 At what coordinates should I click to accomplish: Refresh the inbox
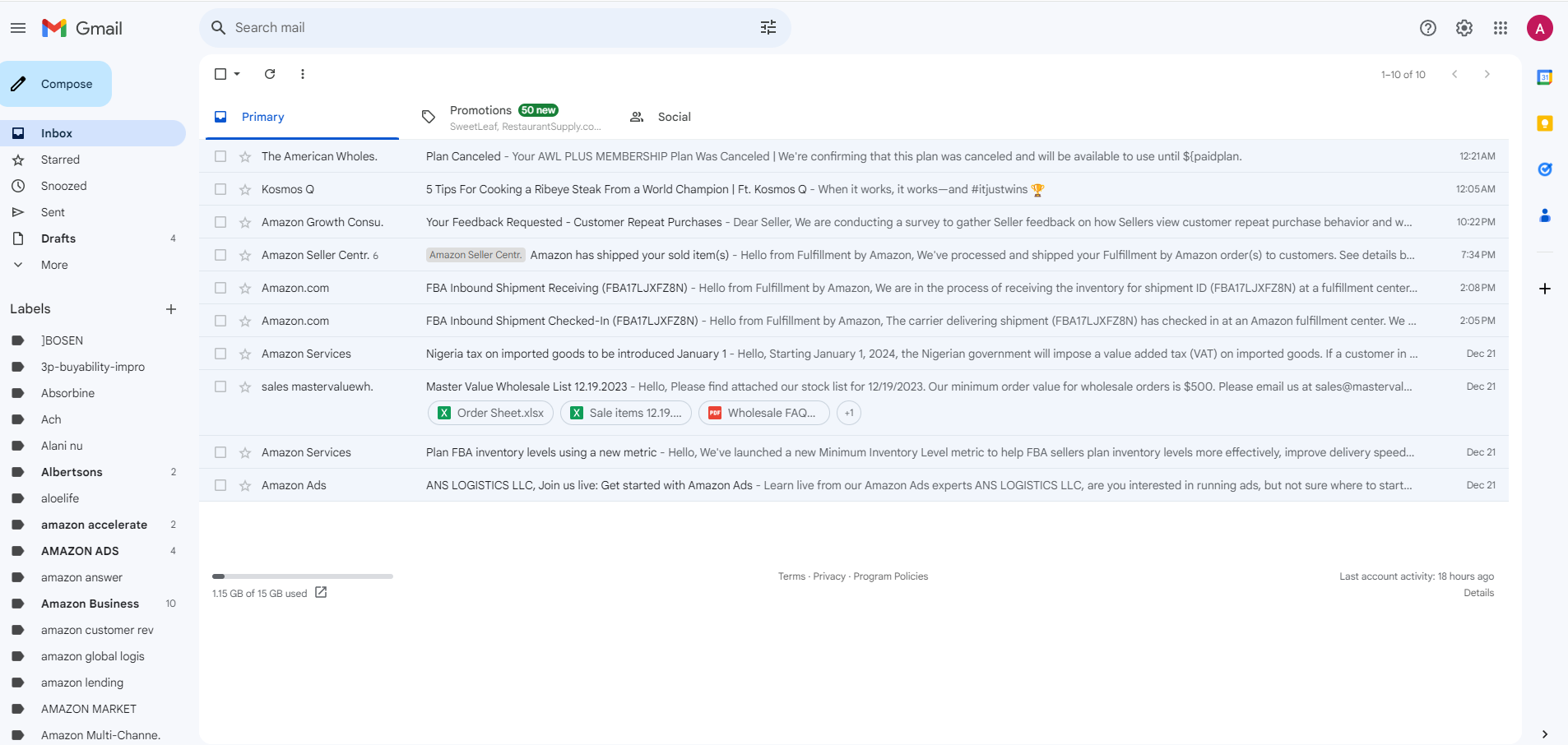tap(270, 74)
